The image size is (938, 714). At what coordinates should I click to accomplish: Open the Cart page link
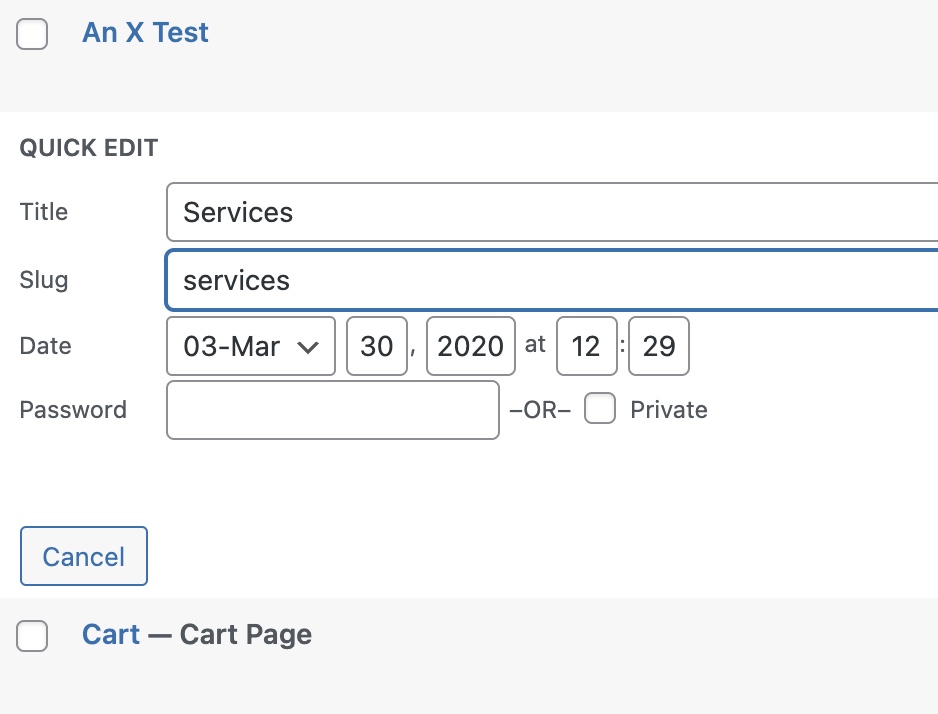111,634
